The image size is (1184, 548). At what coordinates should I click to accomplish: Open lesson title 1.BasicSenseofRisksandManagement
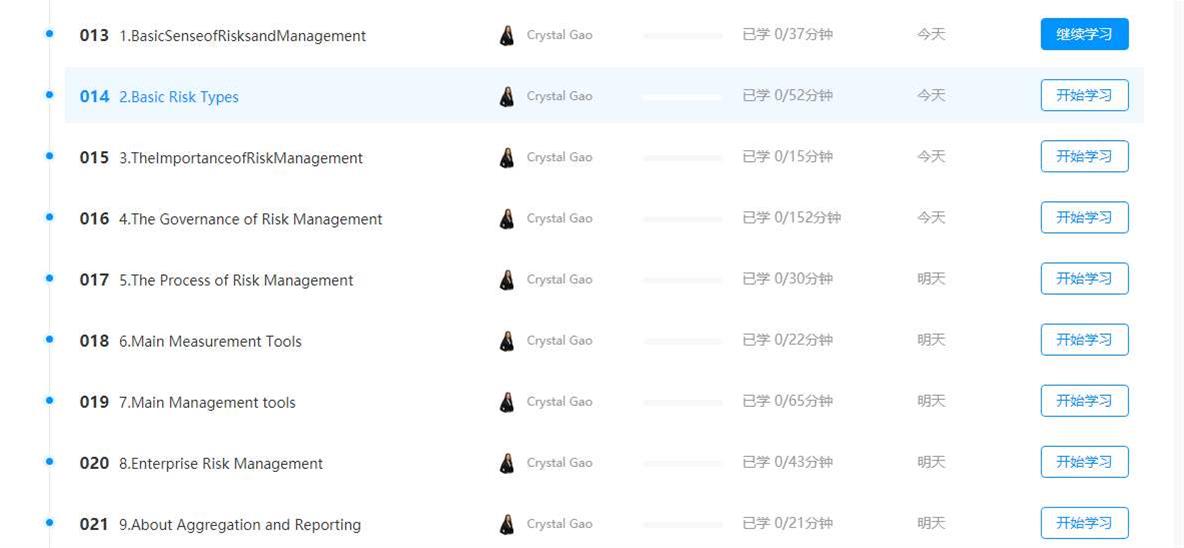tap(242, 35)
